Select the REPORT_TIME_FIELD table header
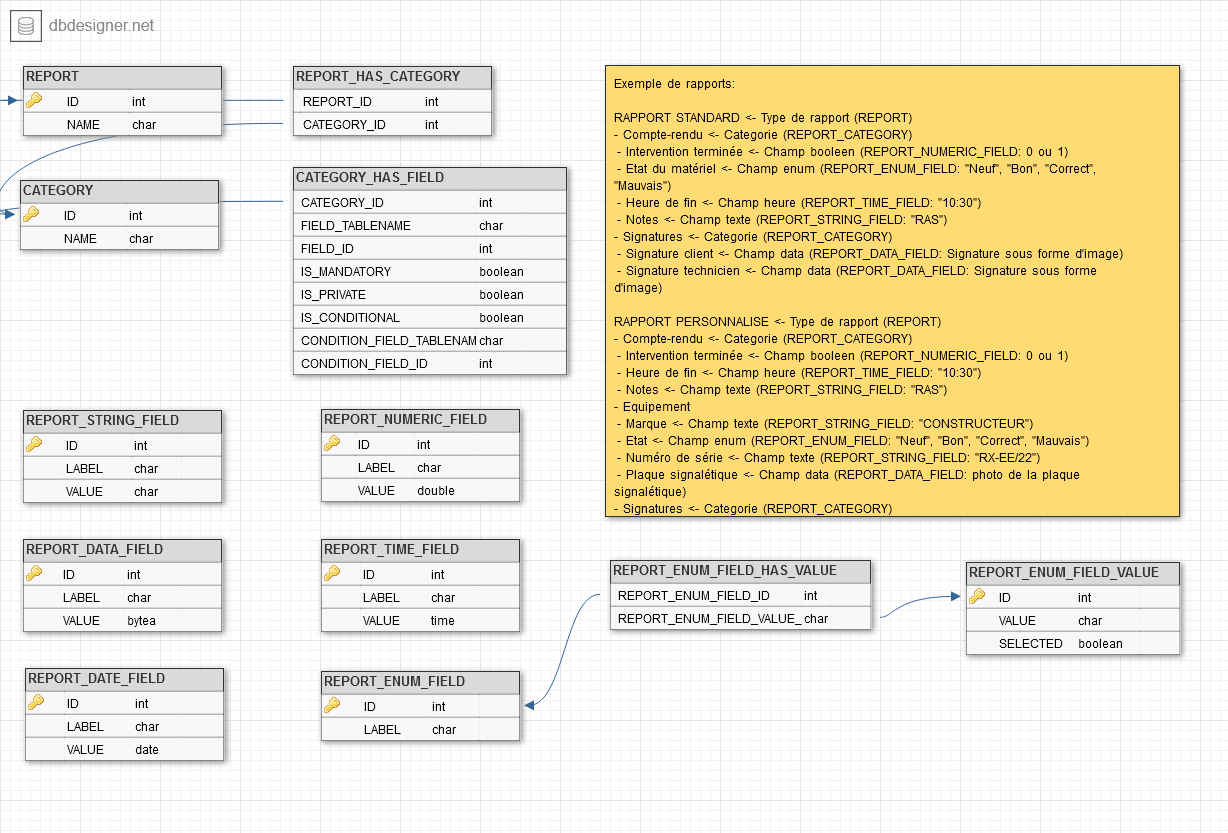The image size is (1228, 833). pos(421,550)
